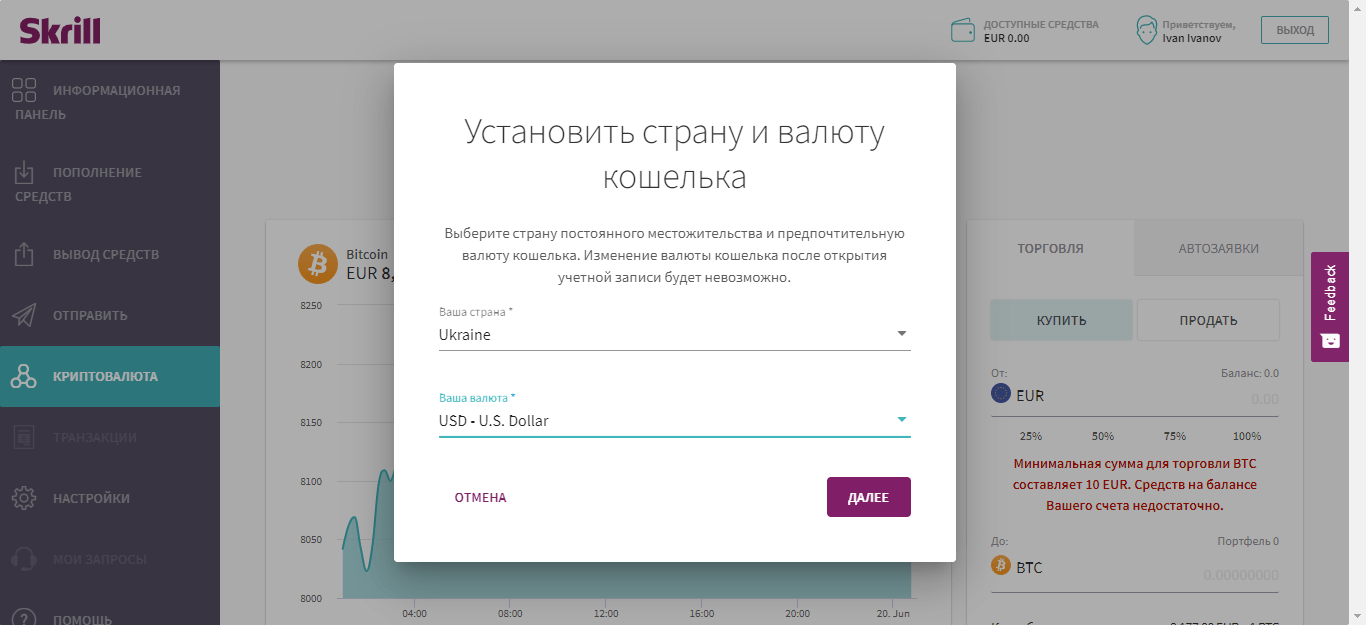Screen dimensions: 1366x625
Task: Click the EUR flag icon in trade panel
Action: click(x=1001, y=395)
